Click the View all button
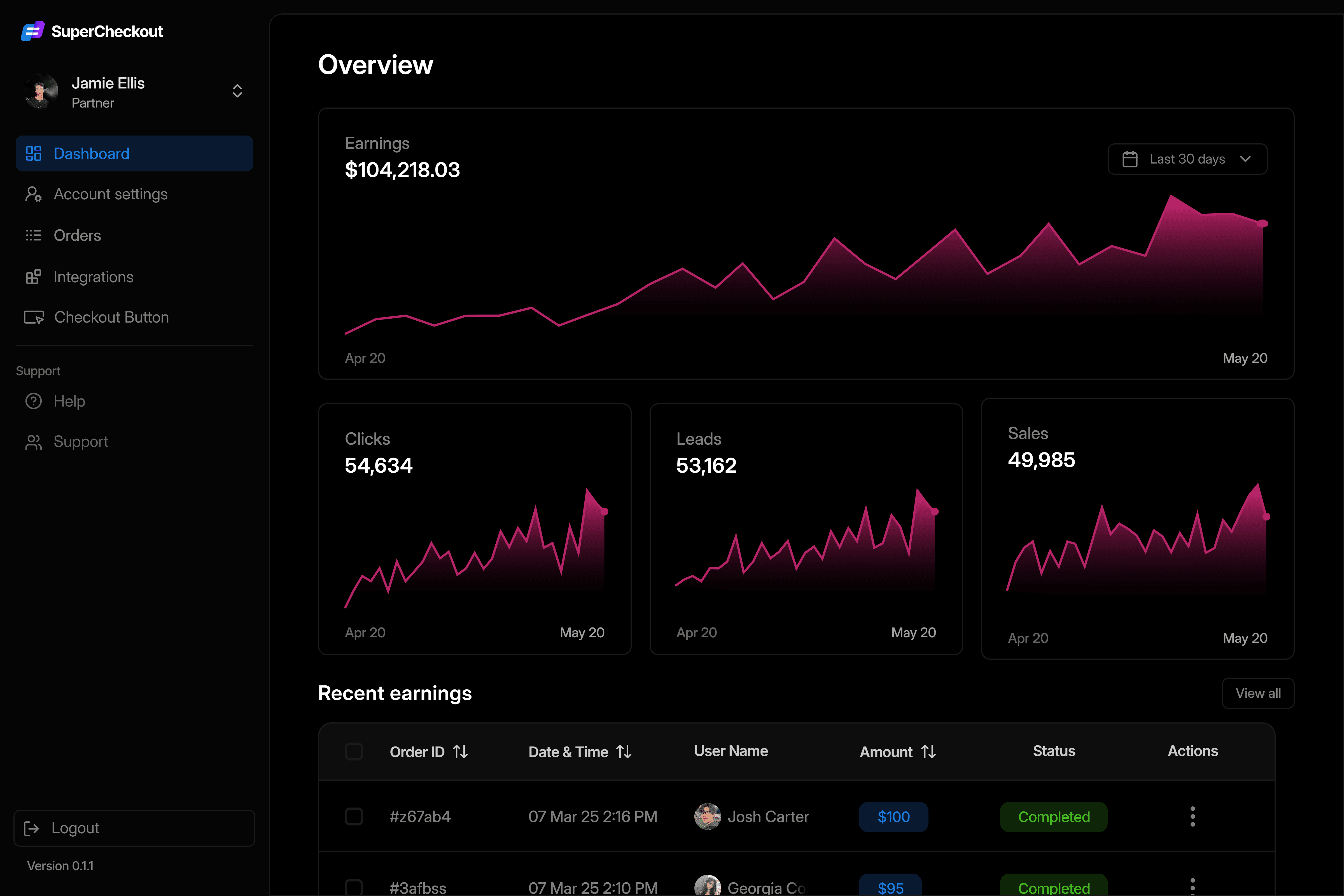Viewport: 1344px width, 896px height. [1258, 693]
